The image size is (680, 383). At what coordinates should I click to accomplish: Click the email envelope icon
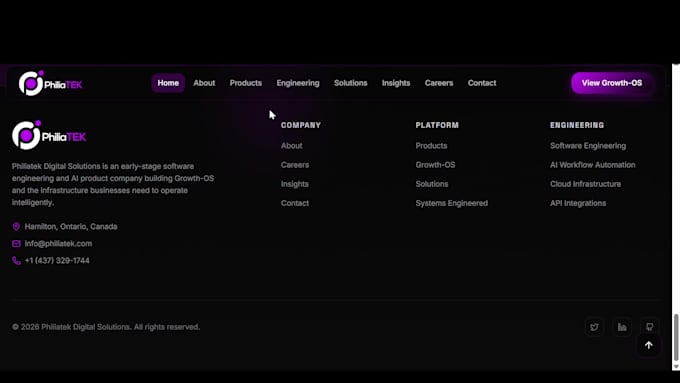click(16, 244)
